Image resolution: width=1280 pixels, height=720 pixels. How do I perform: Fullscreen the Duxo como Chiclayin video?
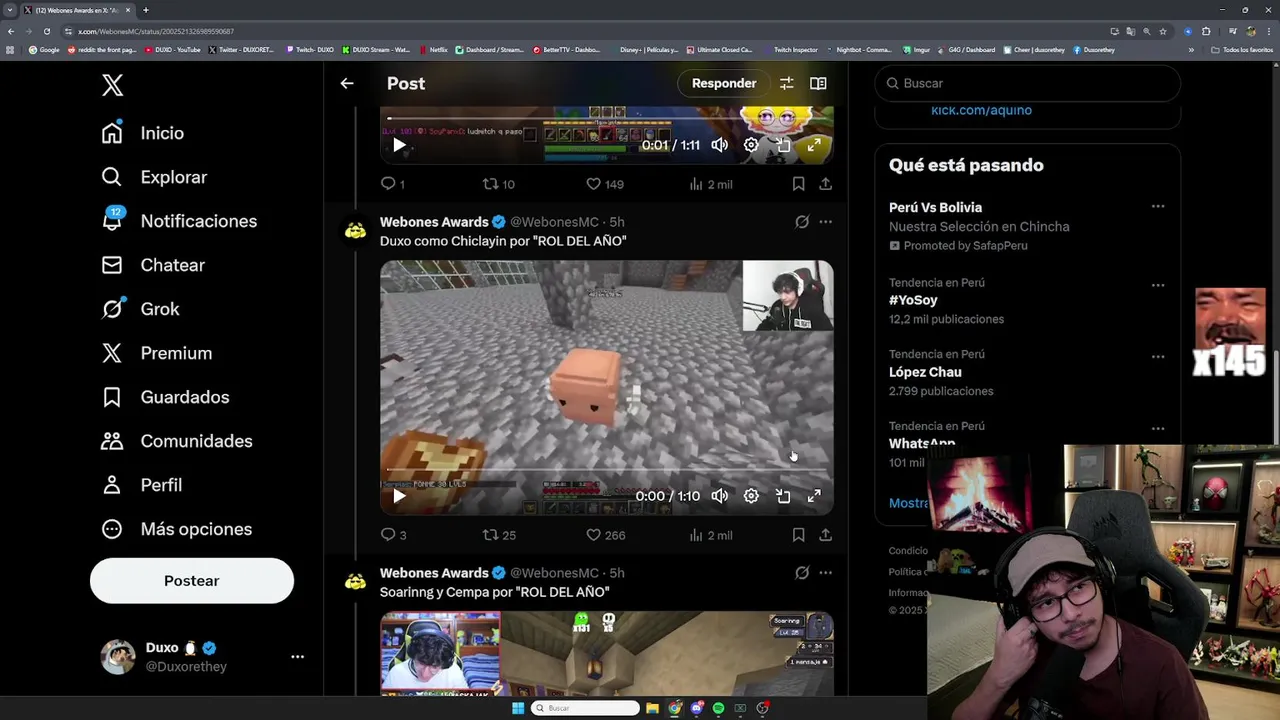point(814,496)
